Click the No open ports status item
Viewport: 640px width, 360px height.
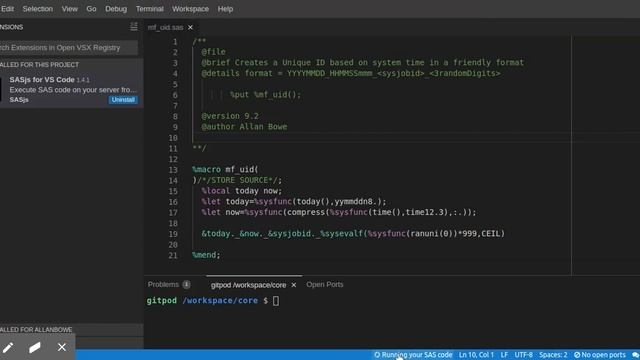(600, 355)
